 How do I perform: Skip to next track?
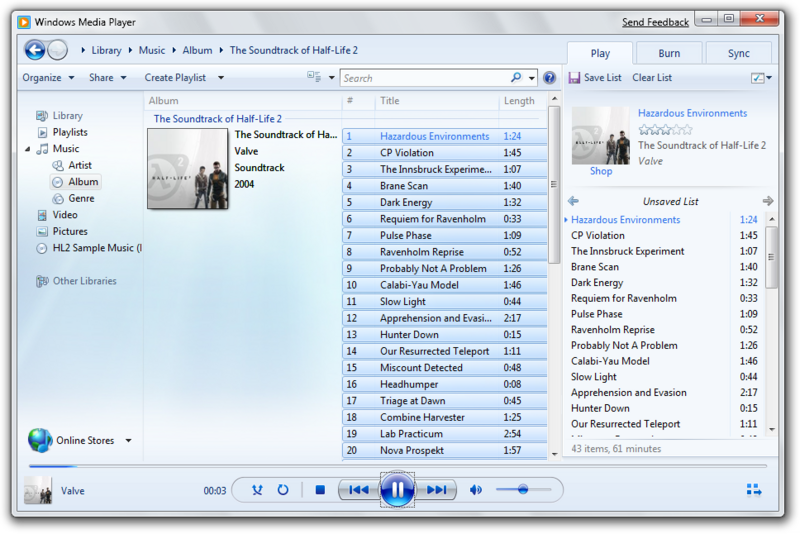tap(437, 490)
